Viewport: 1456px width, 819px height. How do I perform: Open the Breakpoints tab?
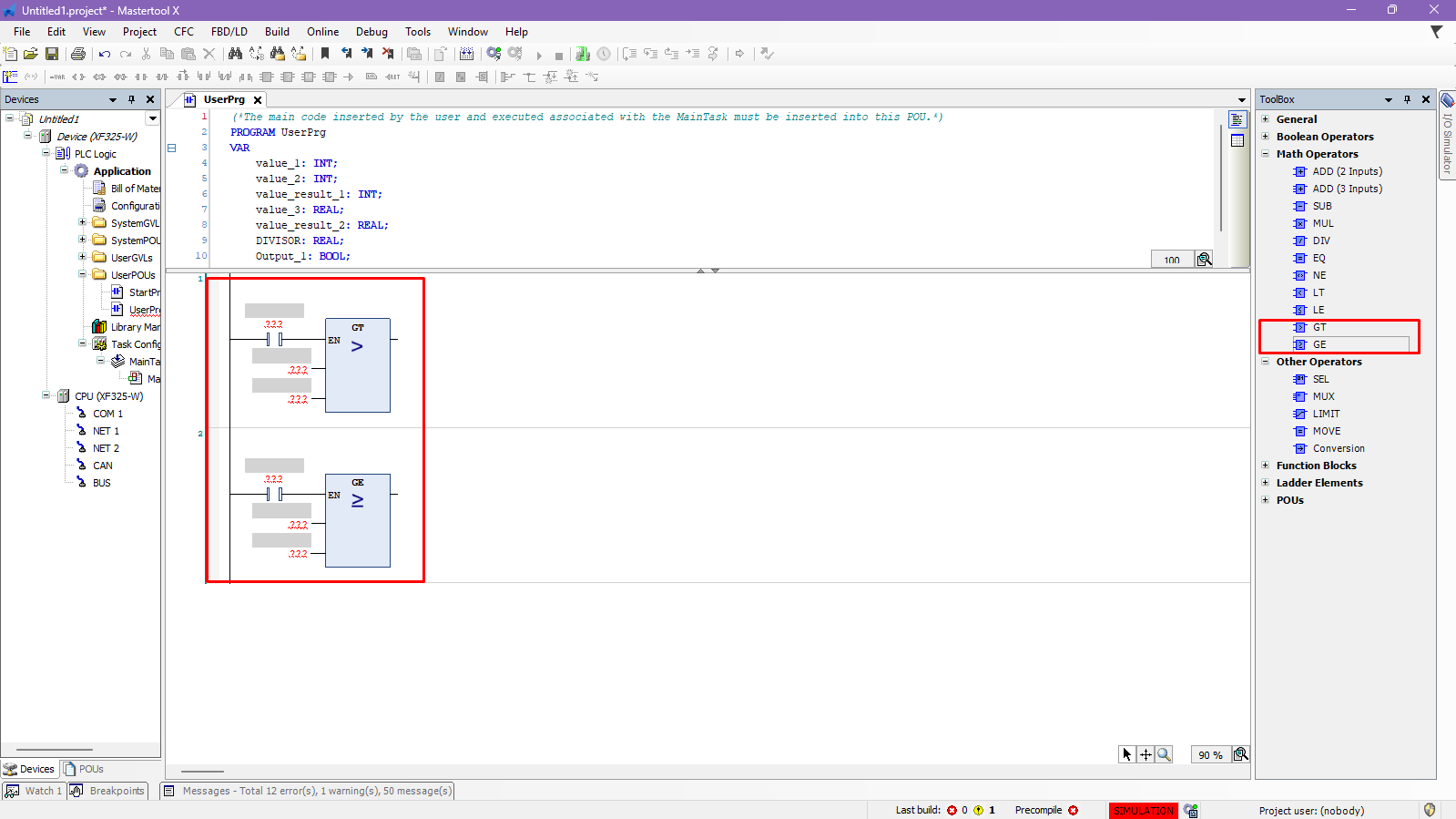(x=108, y=791)
